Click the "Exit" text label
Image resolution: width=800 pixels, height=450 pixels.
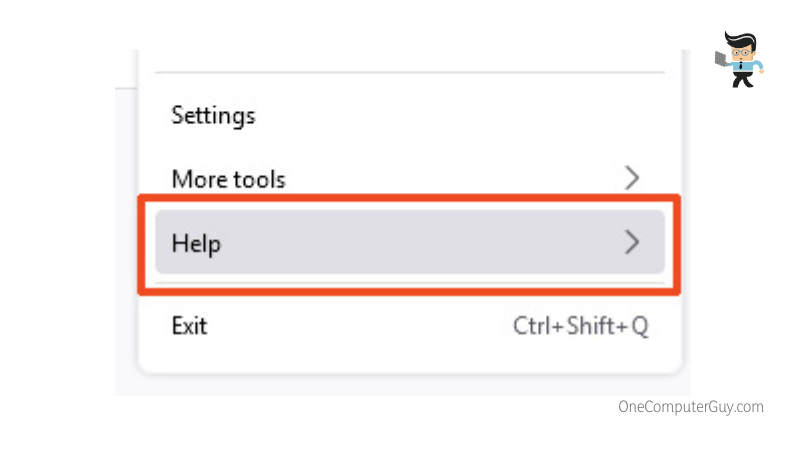click(189, 326)
